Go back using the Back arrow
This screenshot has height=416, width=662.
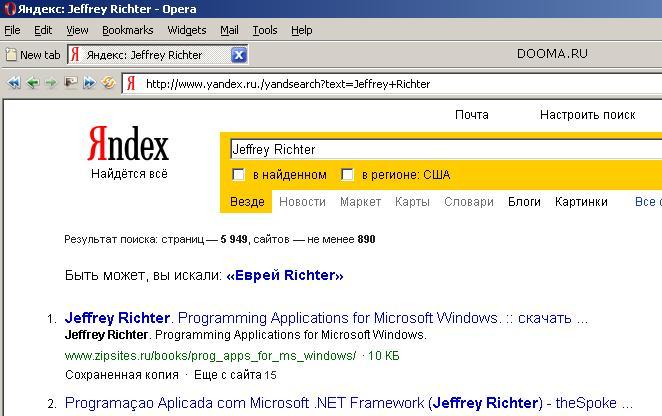tap(32, 84)
